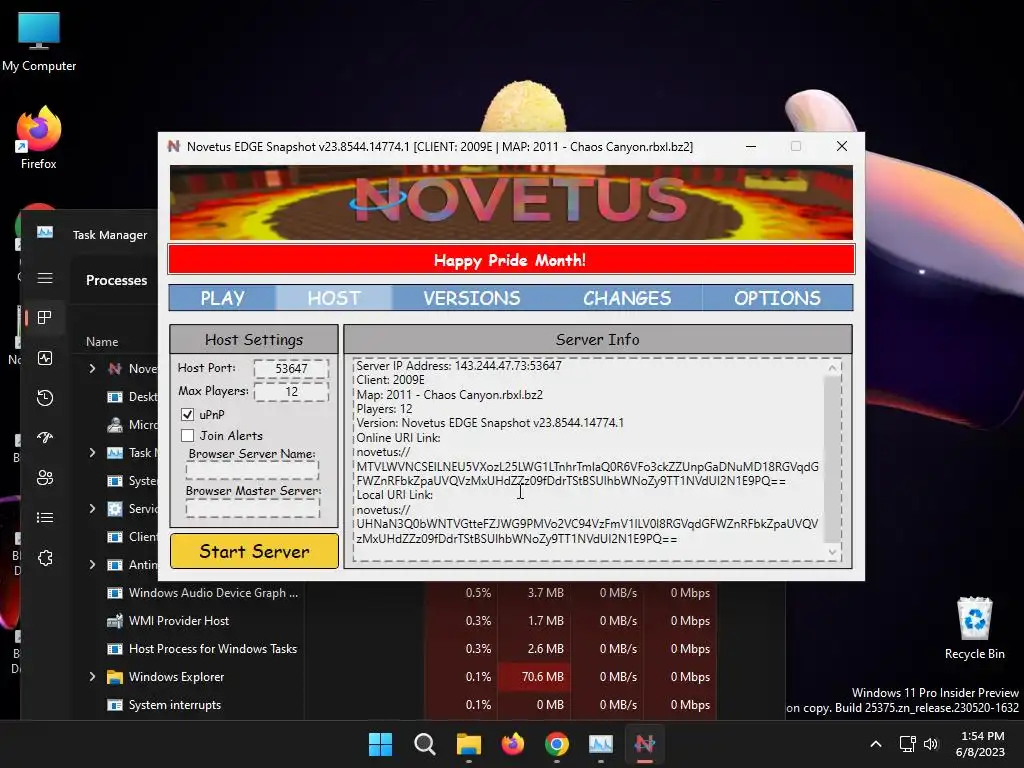Switch to the PLAY tab
Viewport: 1024px width, 768px height.
pyautogui.click(x=222, y=298)
